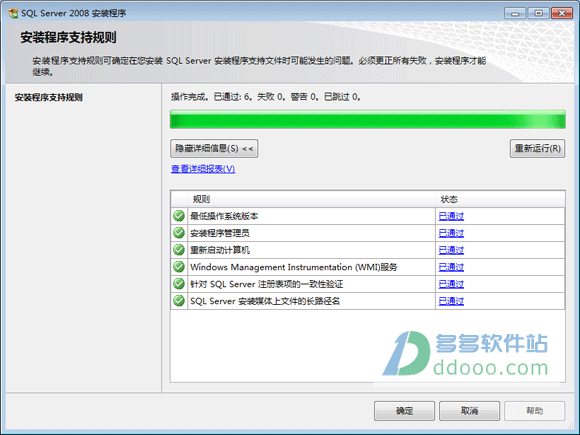
Task: Select 针对 SQL Server 注册表项的一致性验证 text
Action: tap(267, 284)
